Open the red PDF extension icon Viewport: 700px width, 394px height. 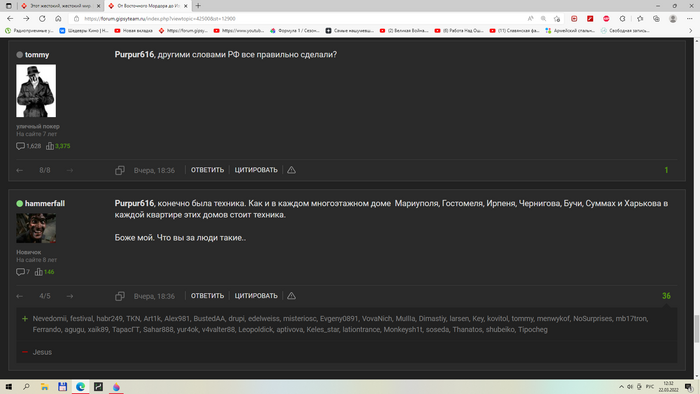590,19
